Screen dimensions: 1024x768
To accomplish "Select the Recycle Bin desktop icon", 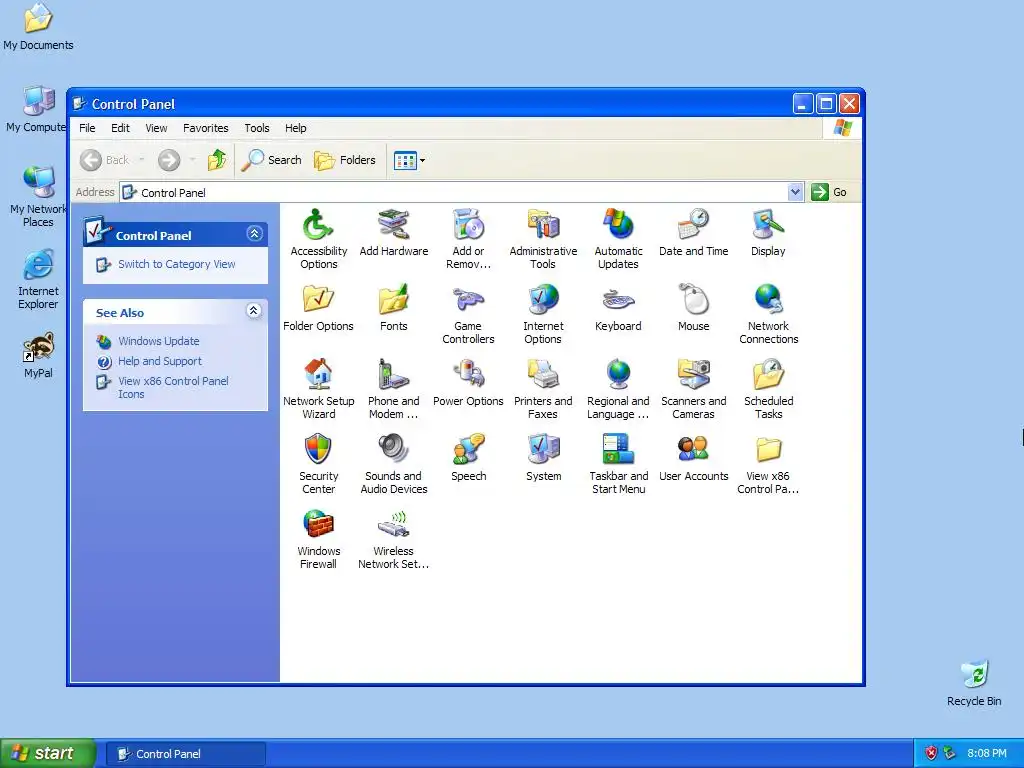I will (974, 684).
